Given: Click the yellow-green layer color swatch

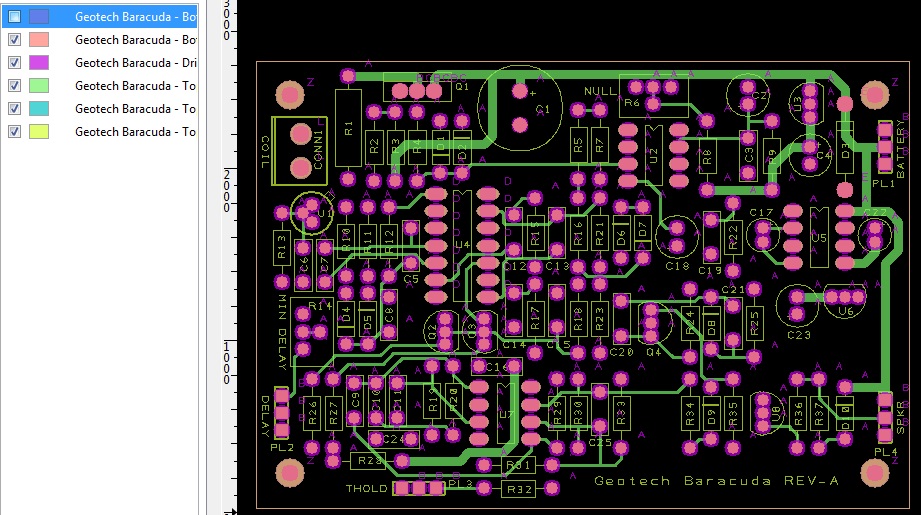Looking at the screenshot, I should pyautogui.click(x=39, y=132).
